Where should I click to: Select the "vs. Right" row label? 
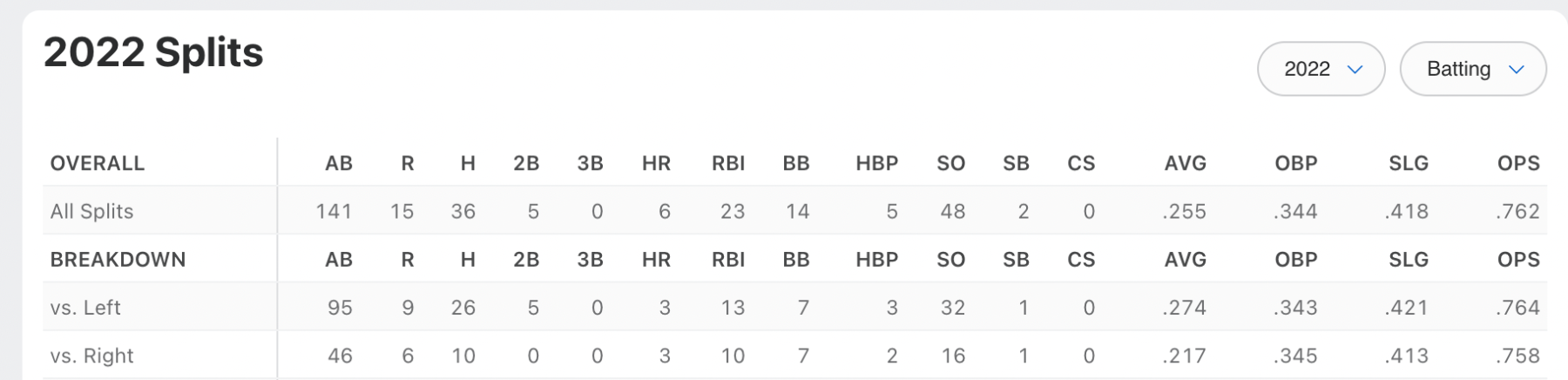pyautogui.click(x=91, y=356)
